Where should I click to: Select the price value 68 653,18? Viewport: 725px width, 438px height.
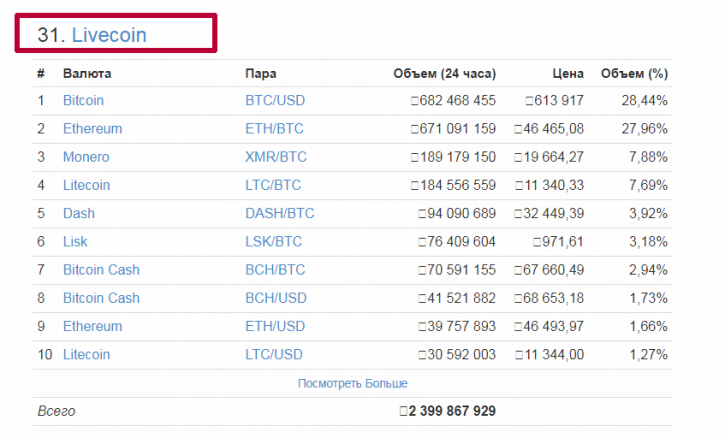pyautogui.click(x=549, y=298)
